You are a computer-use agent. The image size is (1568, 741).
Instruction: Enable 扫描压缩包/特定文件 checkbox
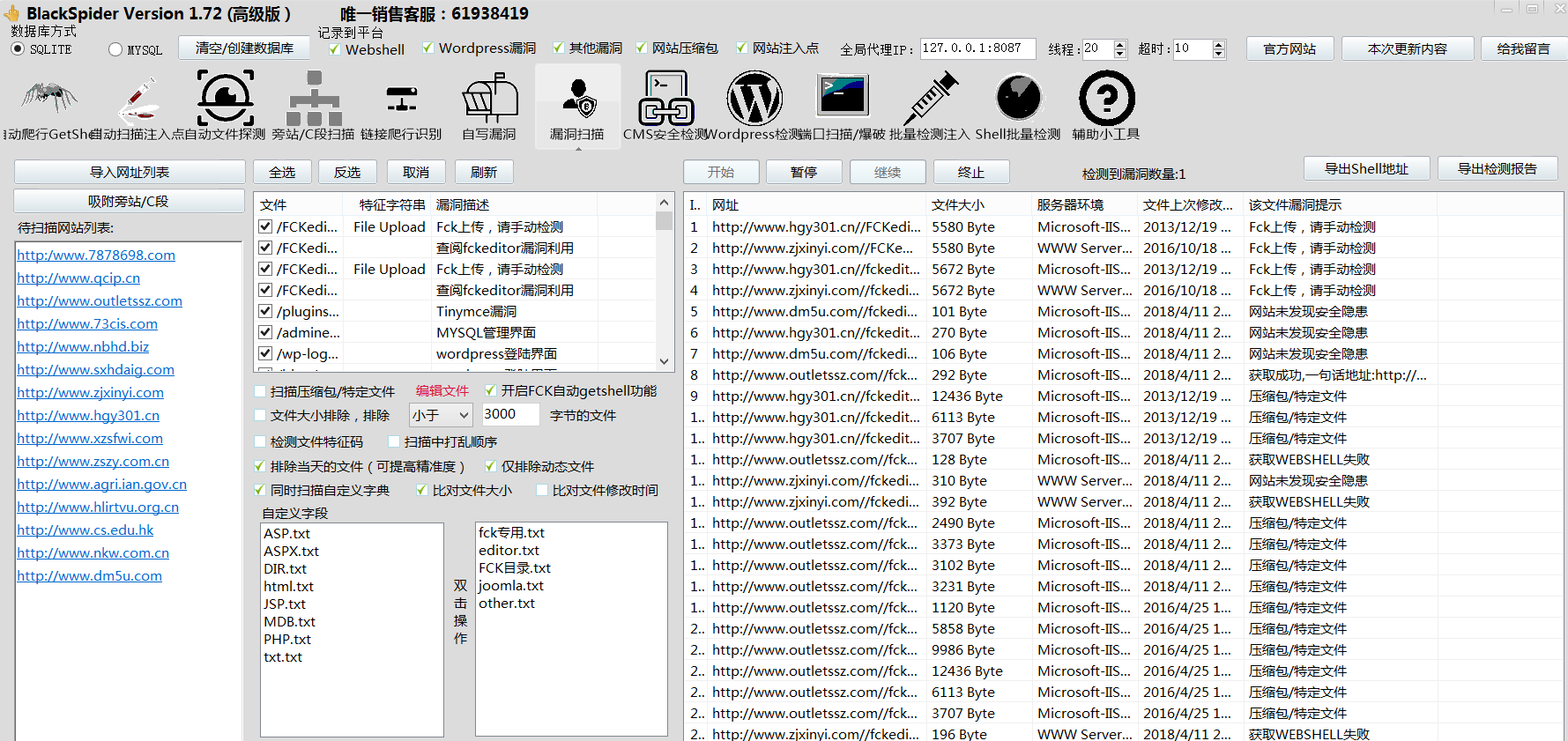[260, 391]
